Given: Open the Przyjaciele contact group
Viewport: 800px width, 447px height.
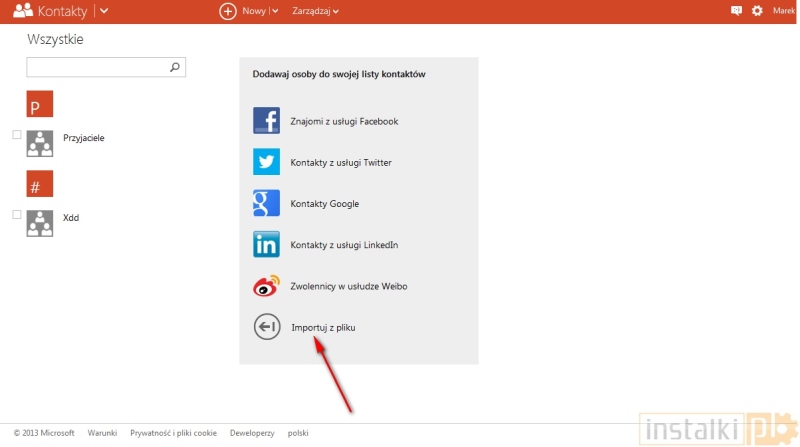Looking at the screenshot, I should (x=84, y=138).
